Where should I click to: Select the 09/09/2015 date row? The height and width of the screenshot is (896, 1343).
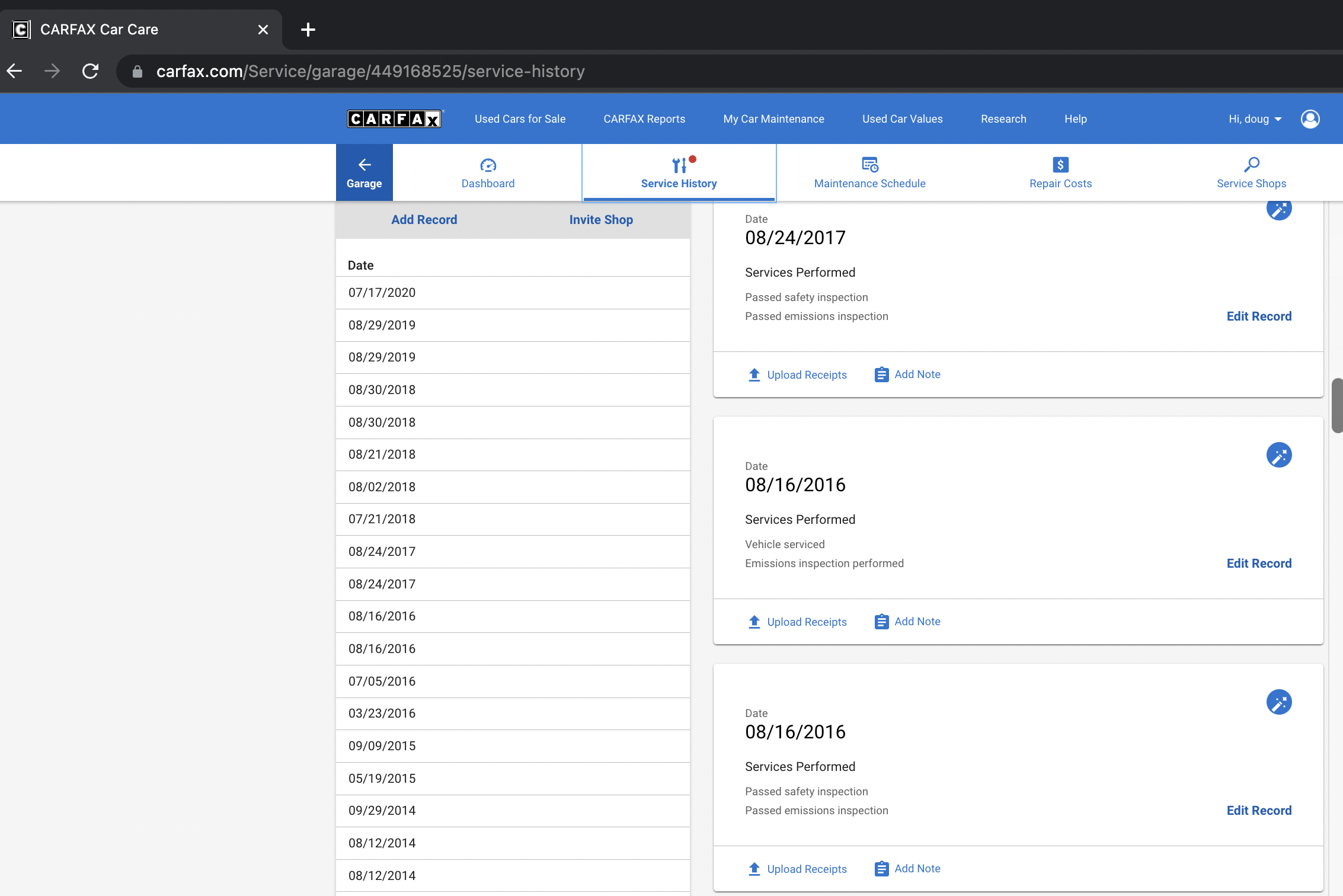coord(513,746)
